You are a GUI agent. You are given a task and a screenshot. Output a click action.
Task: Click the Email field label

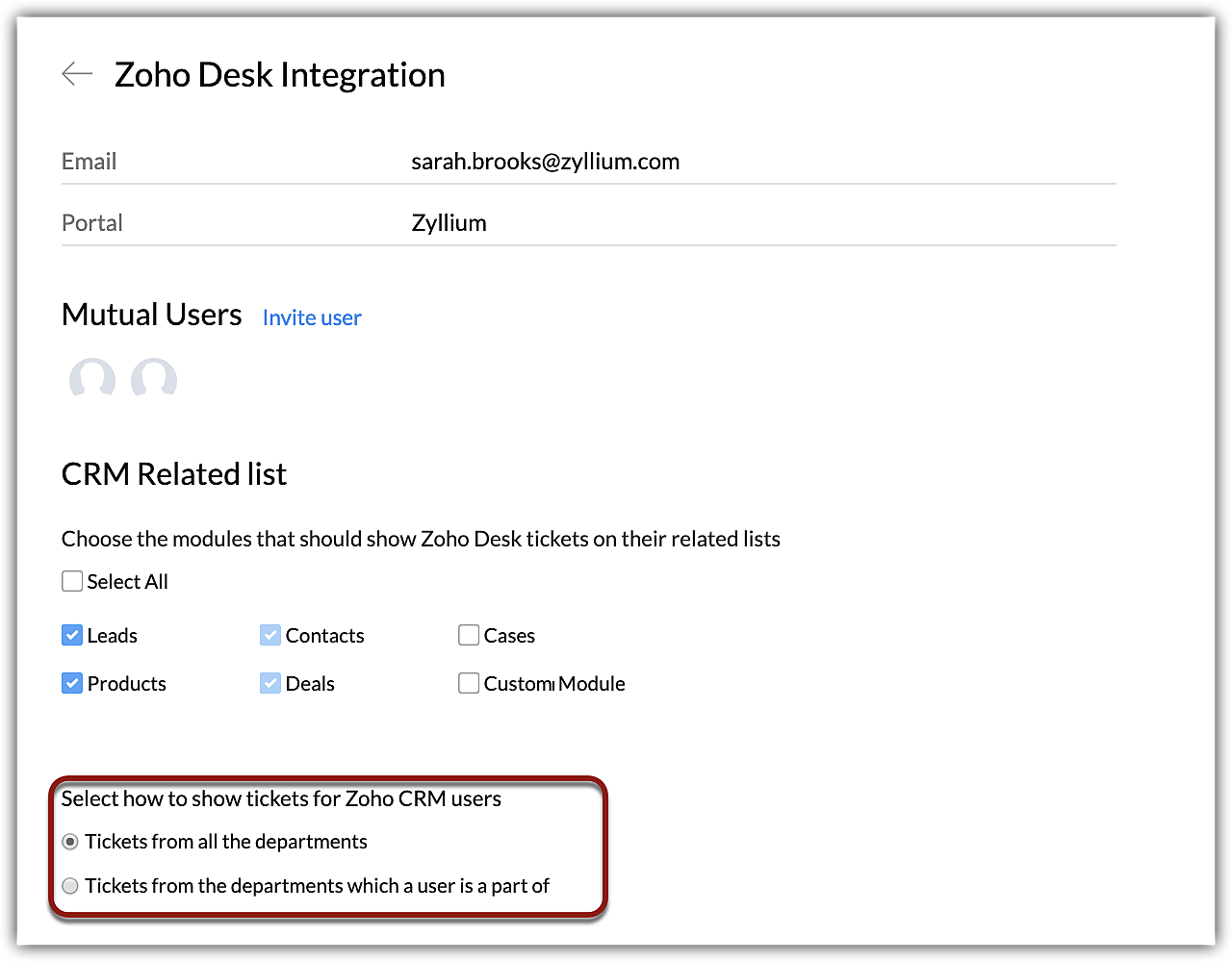pyautogui.click(x=89, y=162)
